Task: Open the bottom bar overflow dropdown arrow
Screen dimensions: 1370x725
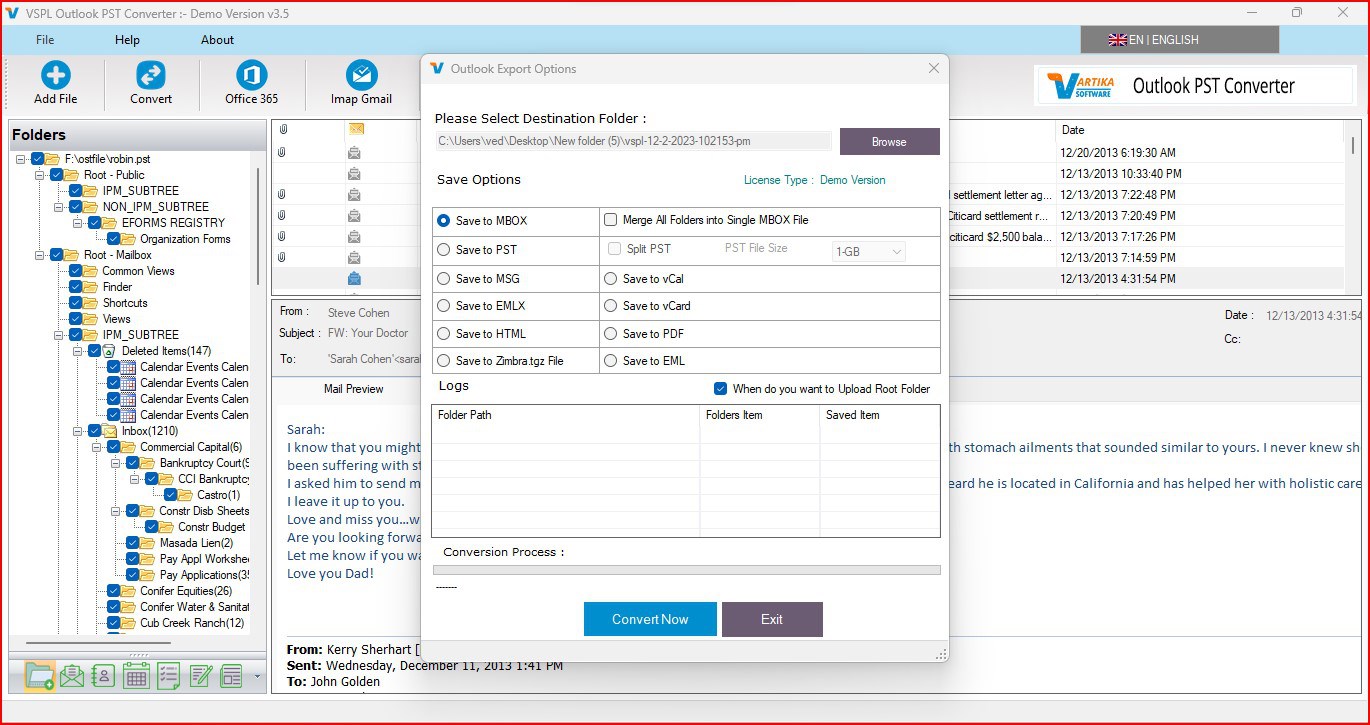Action: (x=257, y=677)
